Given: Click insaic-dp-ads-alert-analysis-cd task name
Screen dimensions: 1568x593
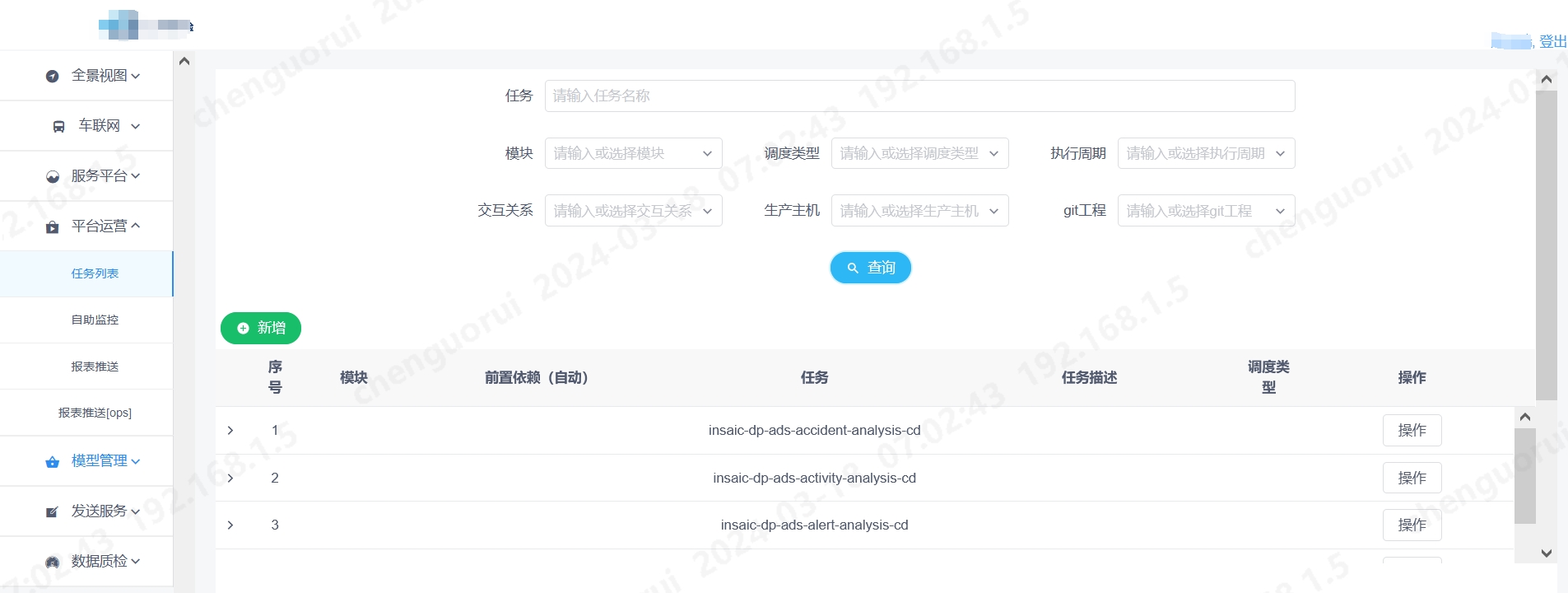Looking at the screenshot, I should click(814, 525).
